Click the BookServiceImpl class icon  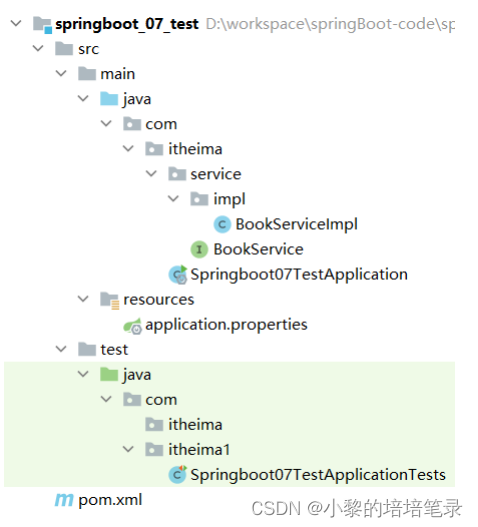pyautogui.click(x=222, y=224)
